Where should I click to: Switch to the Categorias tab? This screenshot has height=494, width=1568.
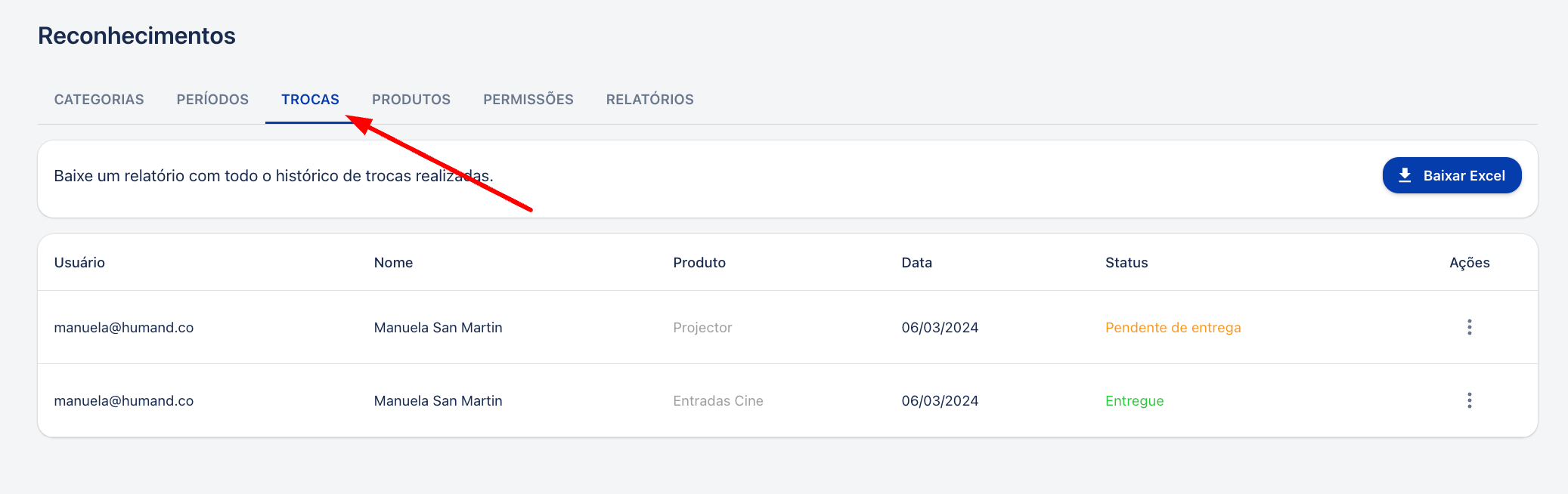point(99,100)
